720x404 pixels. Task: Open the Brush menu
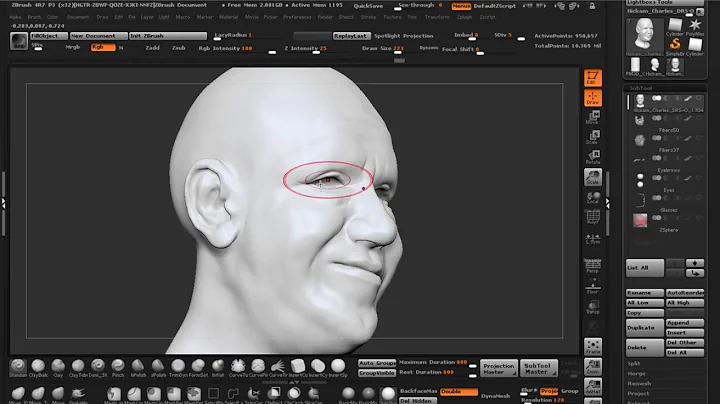(34, 17)
